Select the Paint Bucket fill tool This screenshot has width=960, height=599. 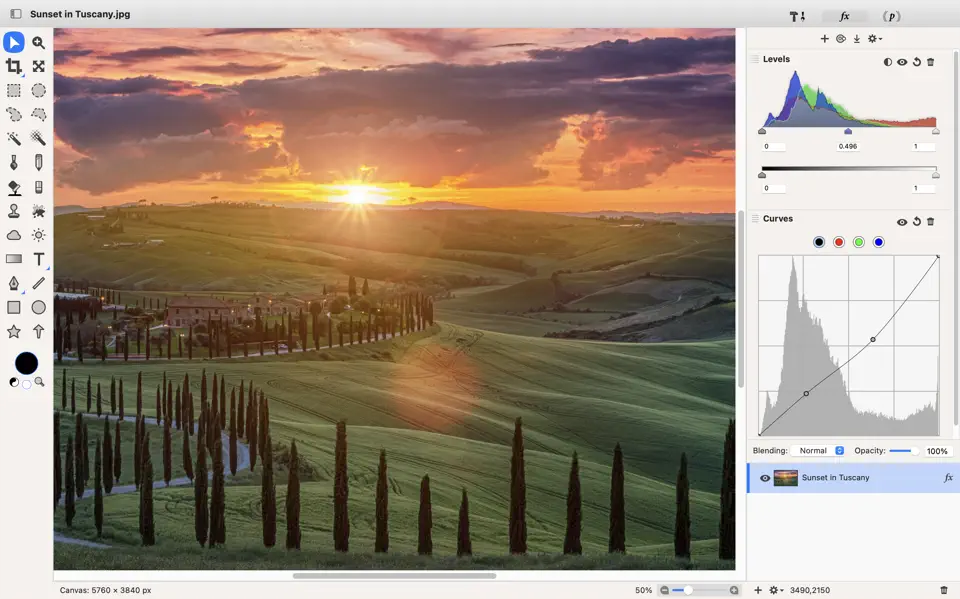tap(13, 187)
